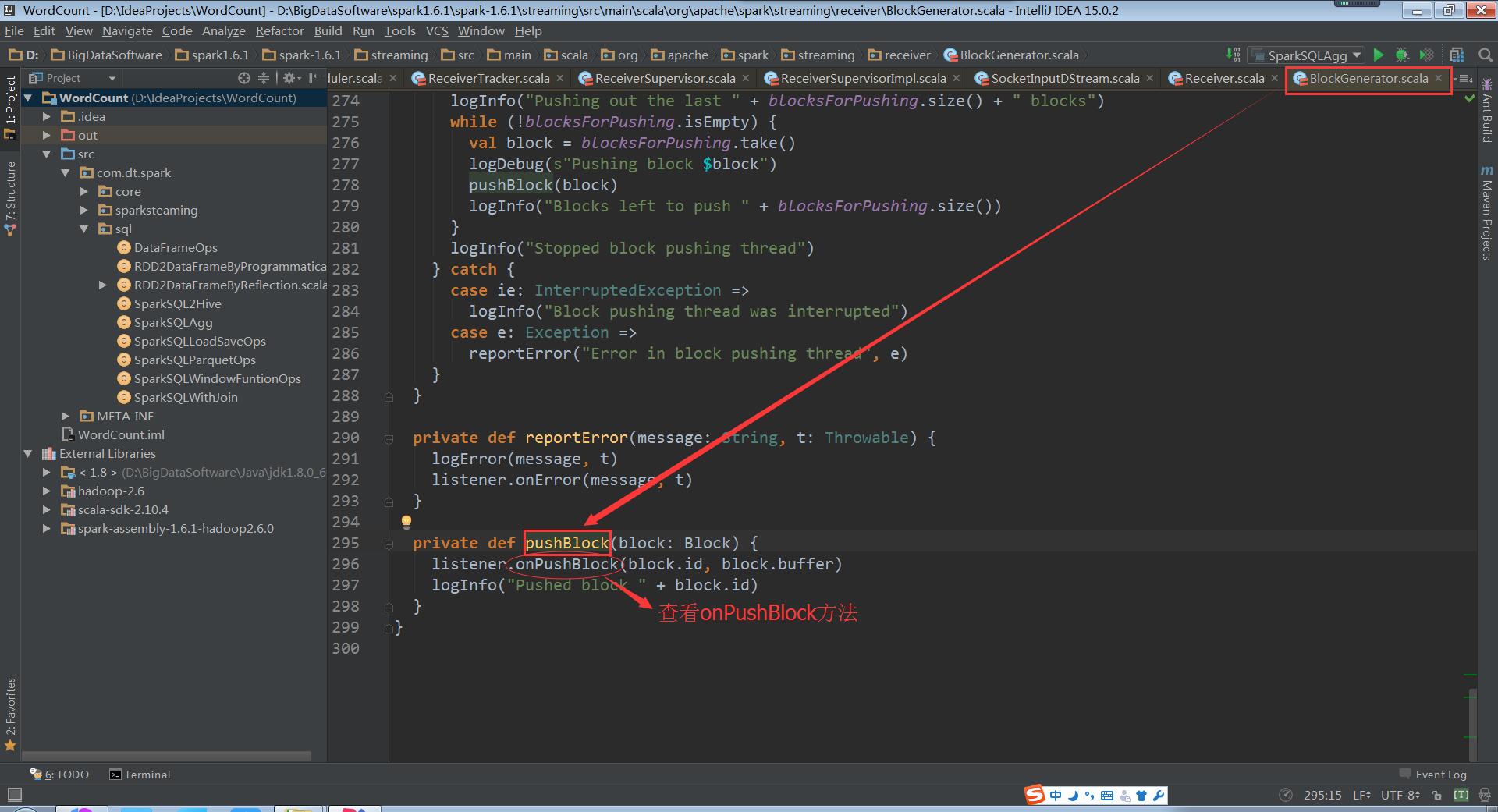
Task: Click the light bulb intention icon
Action: coord(406,522)
